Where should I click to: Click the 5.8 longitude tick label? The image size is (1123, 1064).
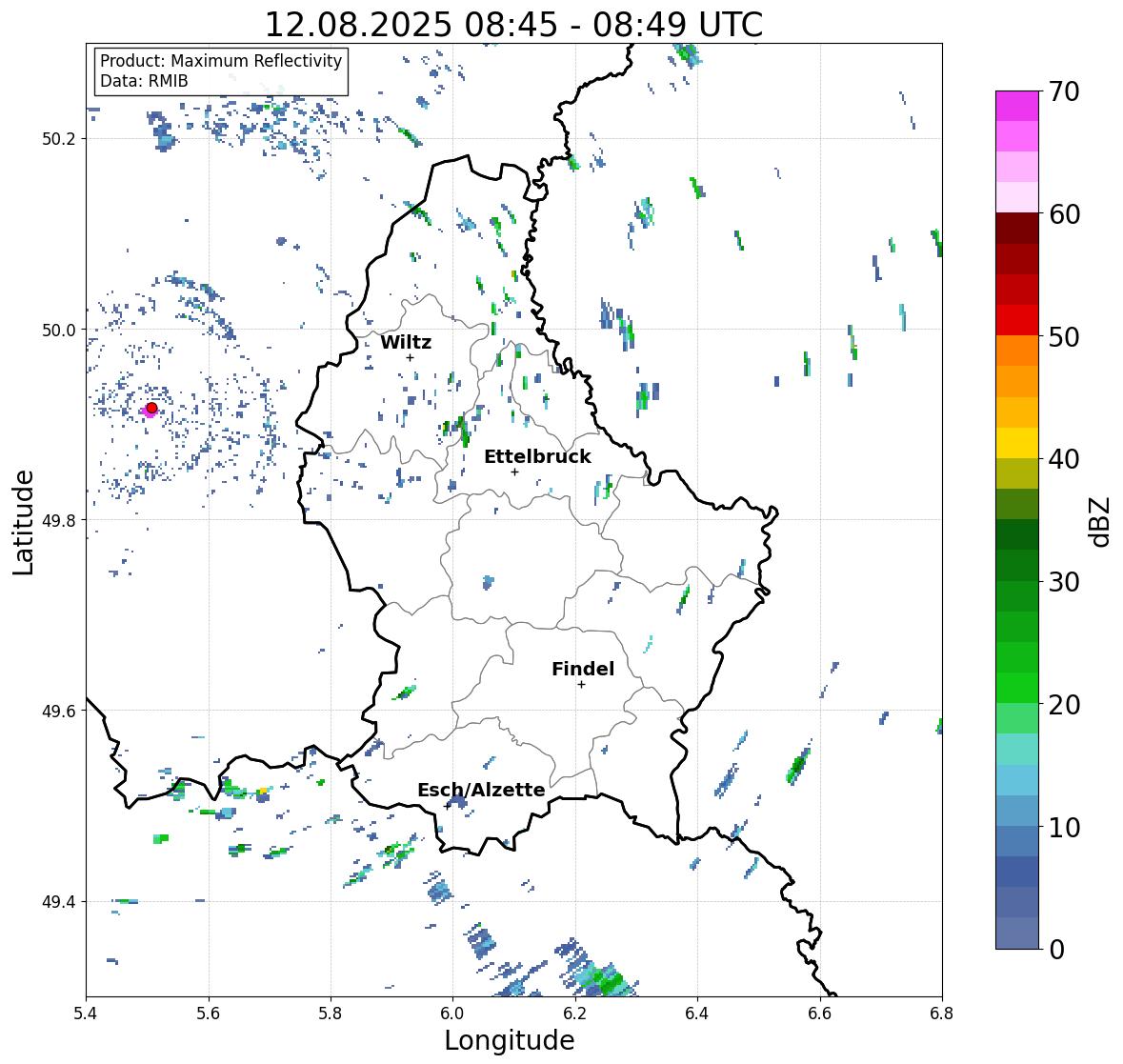(x=331, y=1013)
